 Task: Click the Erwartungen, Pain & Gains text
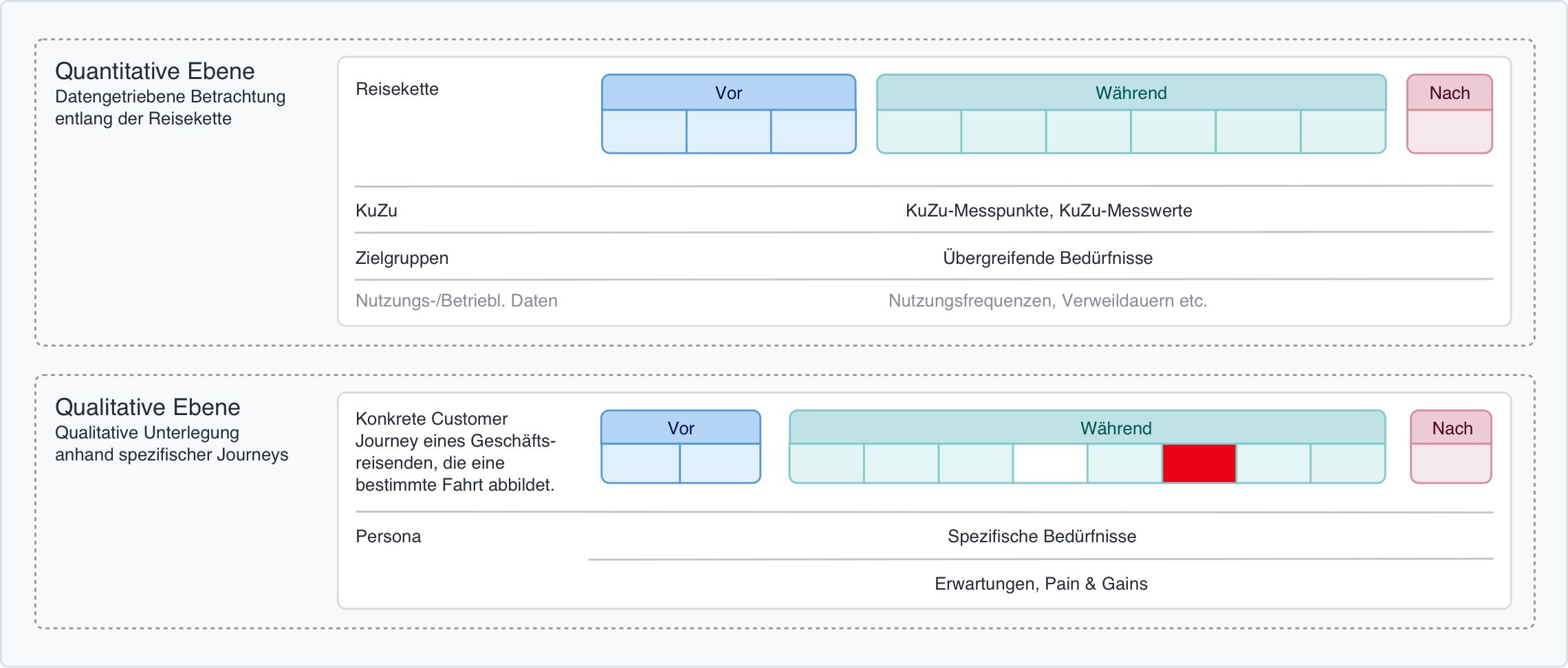[x=1041, y=583]
